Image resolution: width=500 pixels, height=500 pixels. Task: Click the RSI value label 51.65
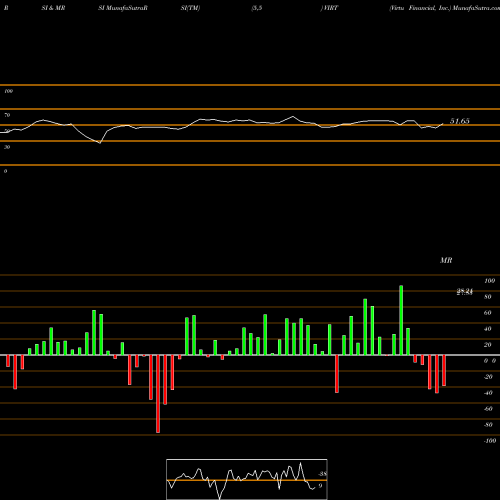[x=460, y=121]
